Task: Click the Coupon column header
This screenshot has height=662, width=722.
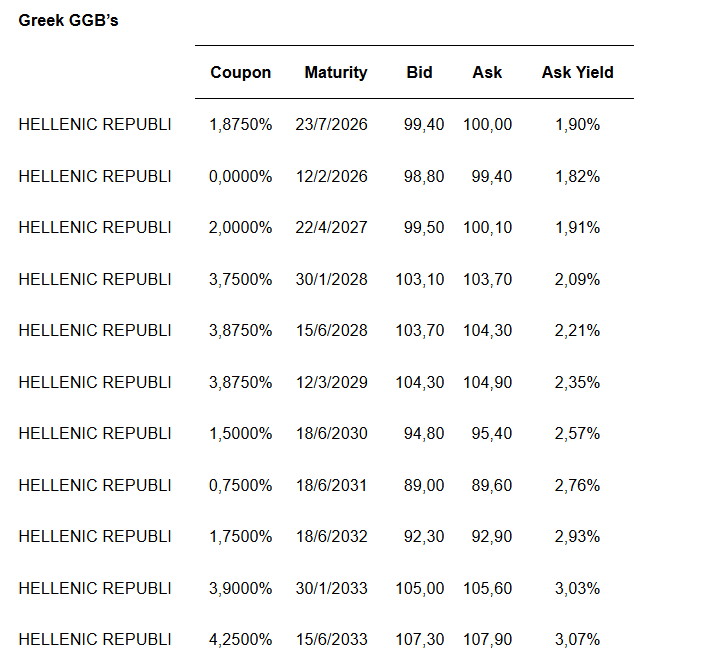Action: (x=240, y=72)
